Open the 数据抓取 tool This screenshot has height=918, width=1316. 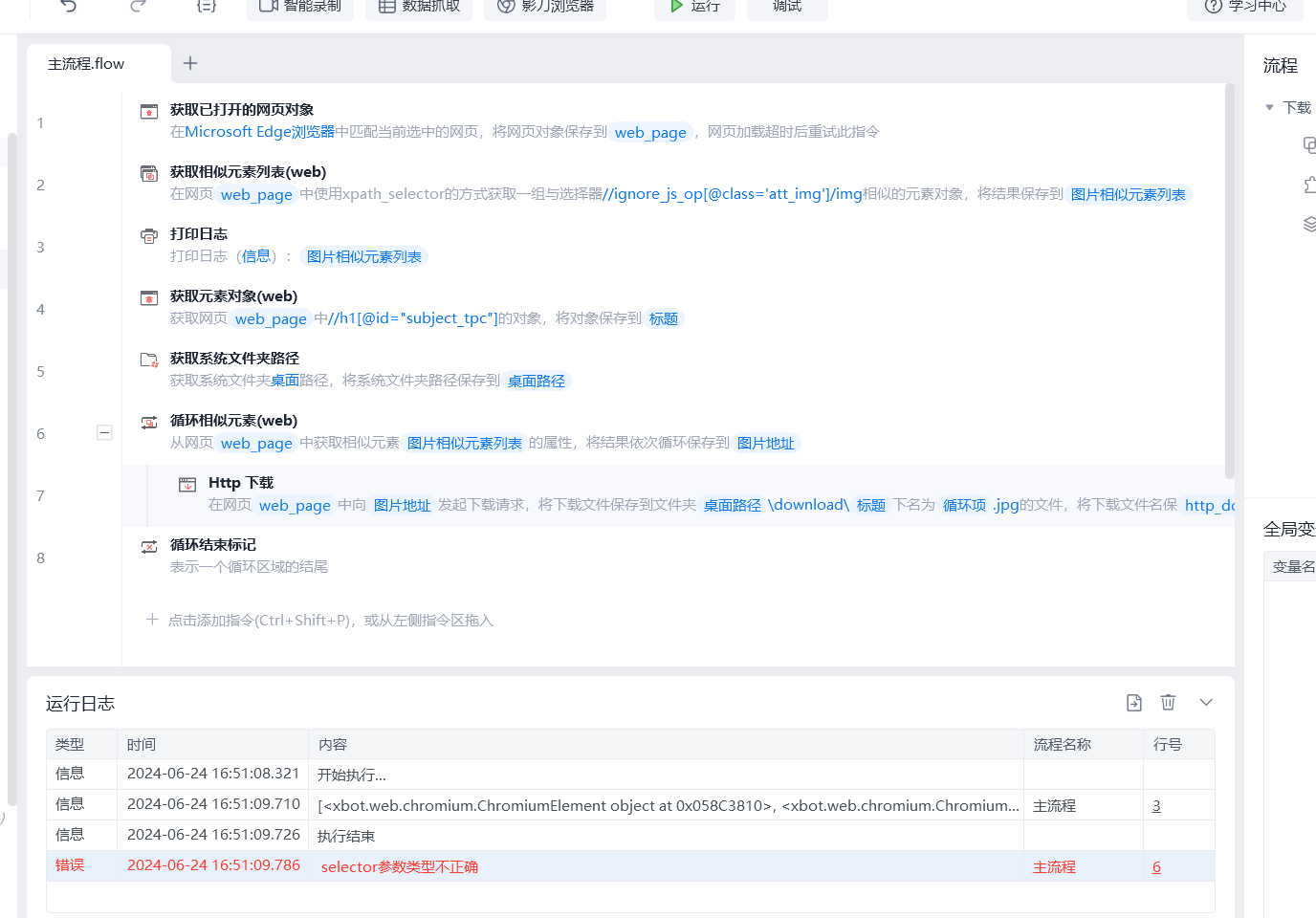point(419,7)
